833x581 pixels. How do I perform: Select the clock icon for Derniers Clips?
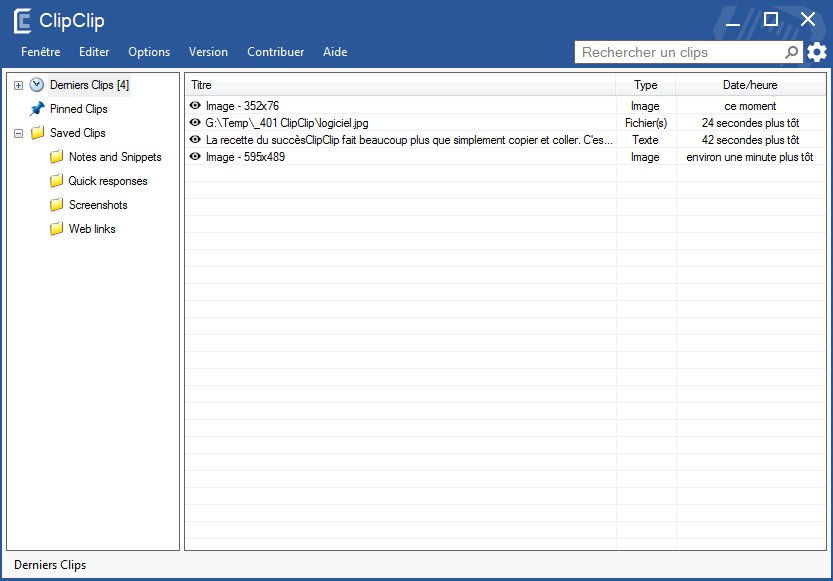point(37,84)
